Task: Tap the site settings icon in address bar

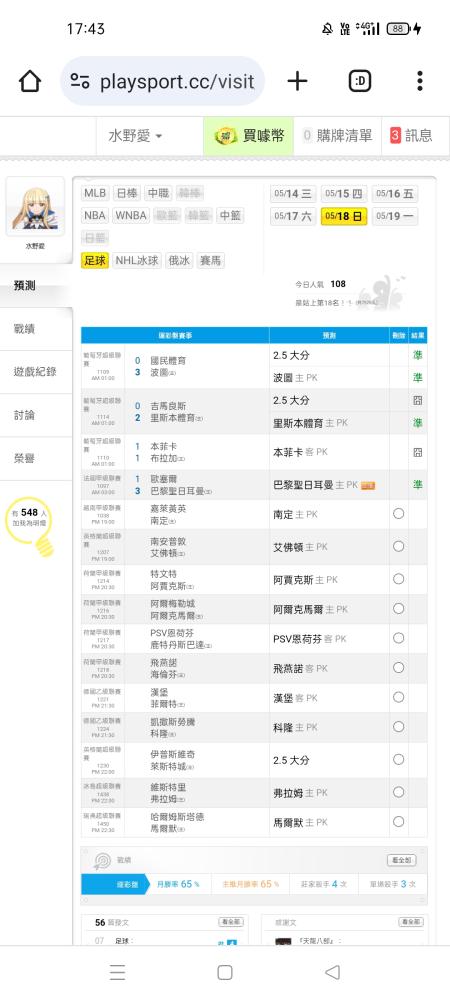Action: tap(80, 81)
